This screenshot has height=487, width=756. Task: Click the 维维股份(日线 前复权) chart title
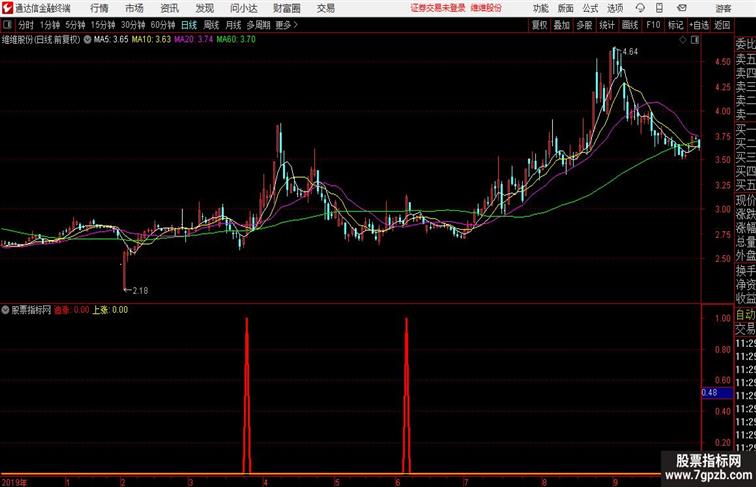coord(41,40)
